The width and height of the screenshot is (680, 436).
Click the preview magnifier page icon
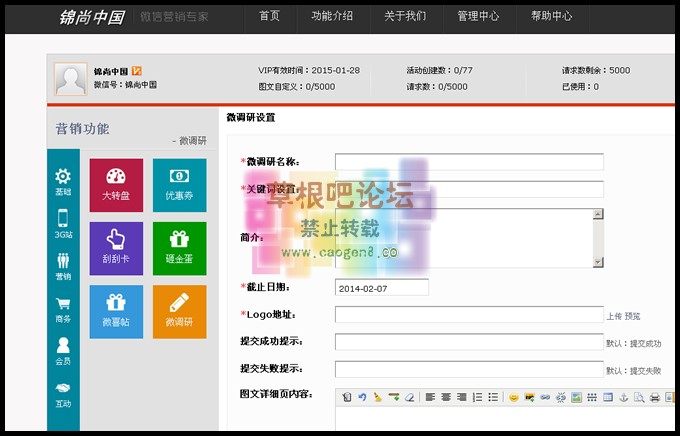pos(639,397)
